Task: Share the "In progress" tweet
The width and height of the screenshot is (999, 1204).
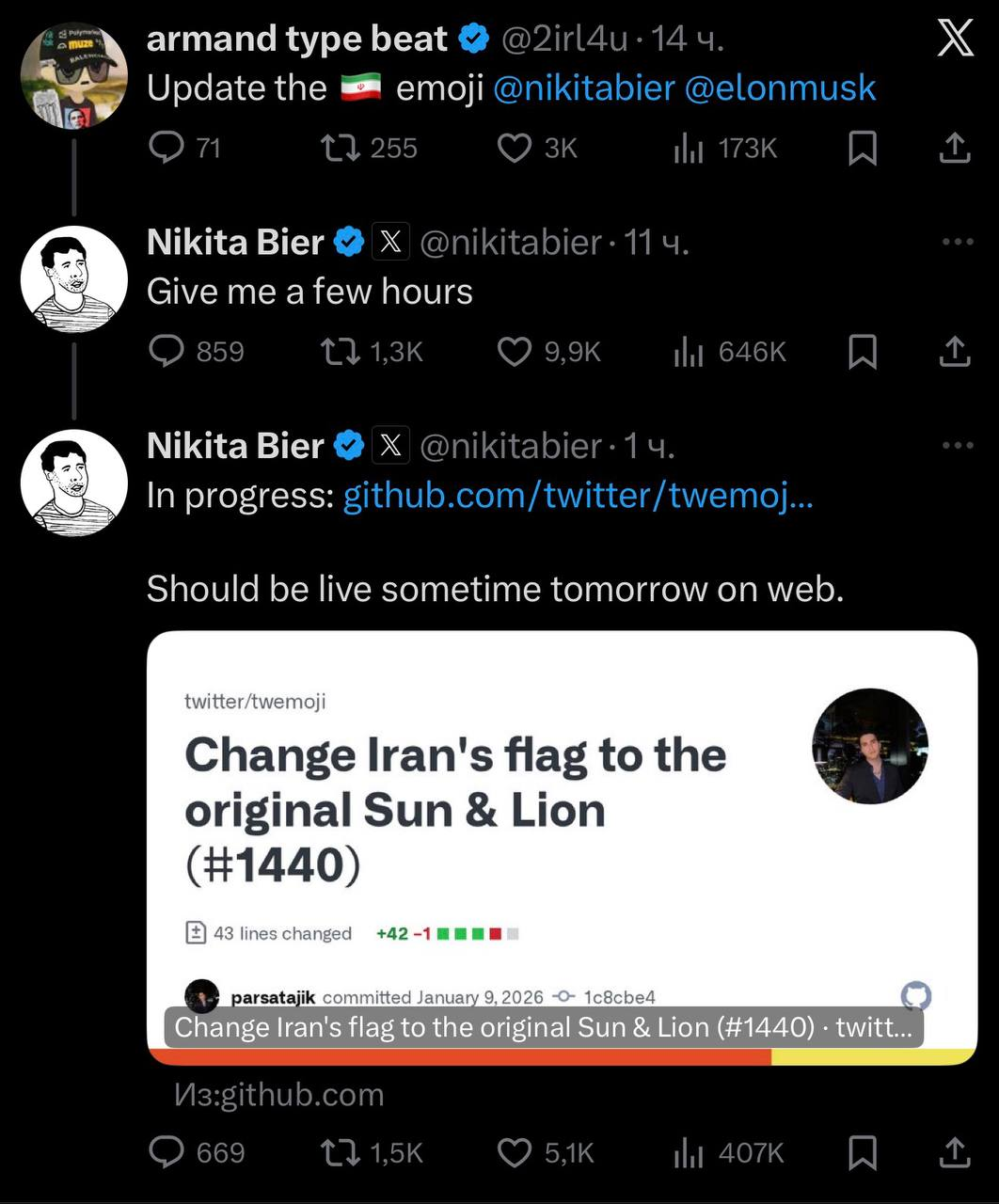Action: point(955,1152)
